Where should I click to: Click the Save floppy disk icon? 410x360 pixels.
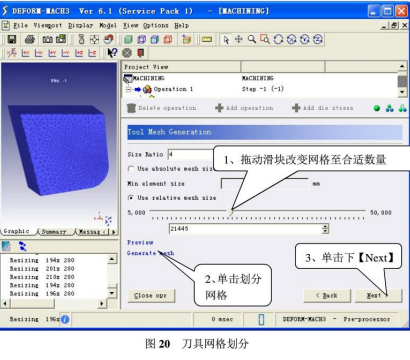pyautogui.click(x=12, y=39)
